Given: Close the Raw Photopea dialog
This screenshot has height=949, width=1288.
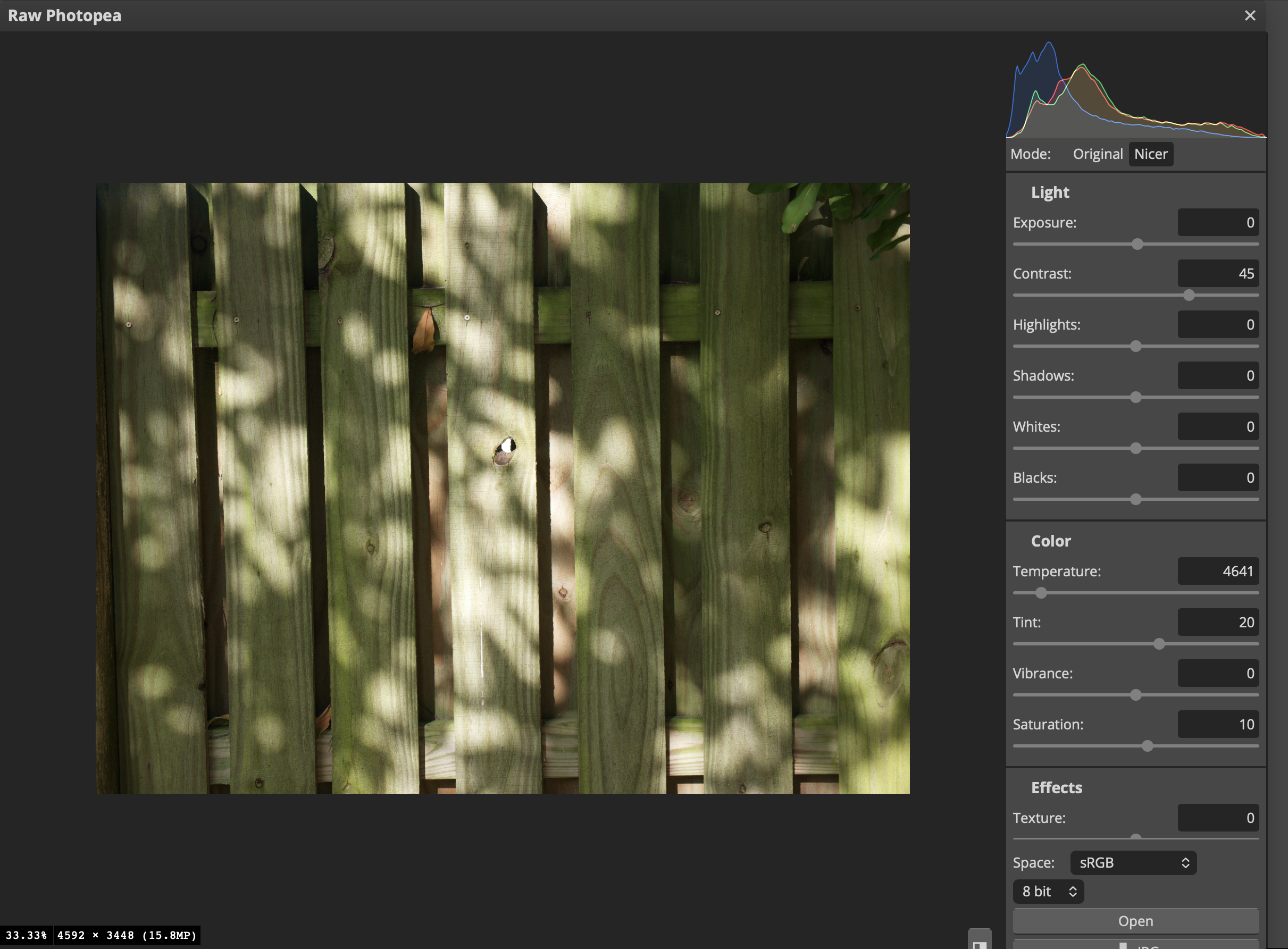Looking at the screenshot, I should (x=1250, y=15).
